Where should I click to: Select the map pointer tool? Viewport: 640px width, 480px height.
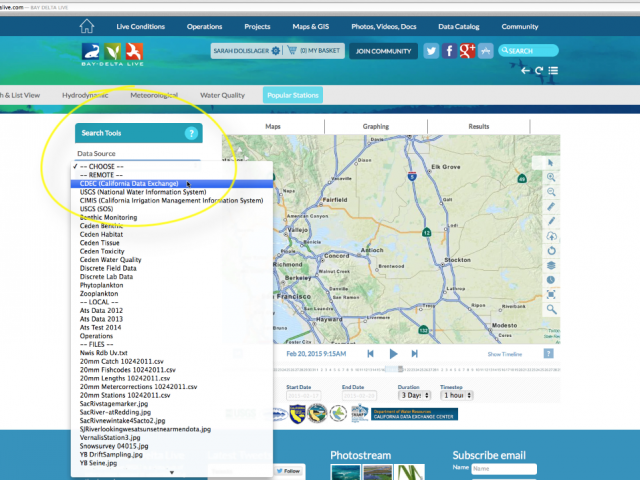[x=551, y=163]
